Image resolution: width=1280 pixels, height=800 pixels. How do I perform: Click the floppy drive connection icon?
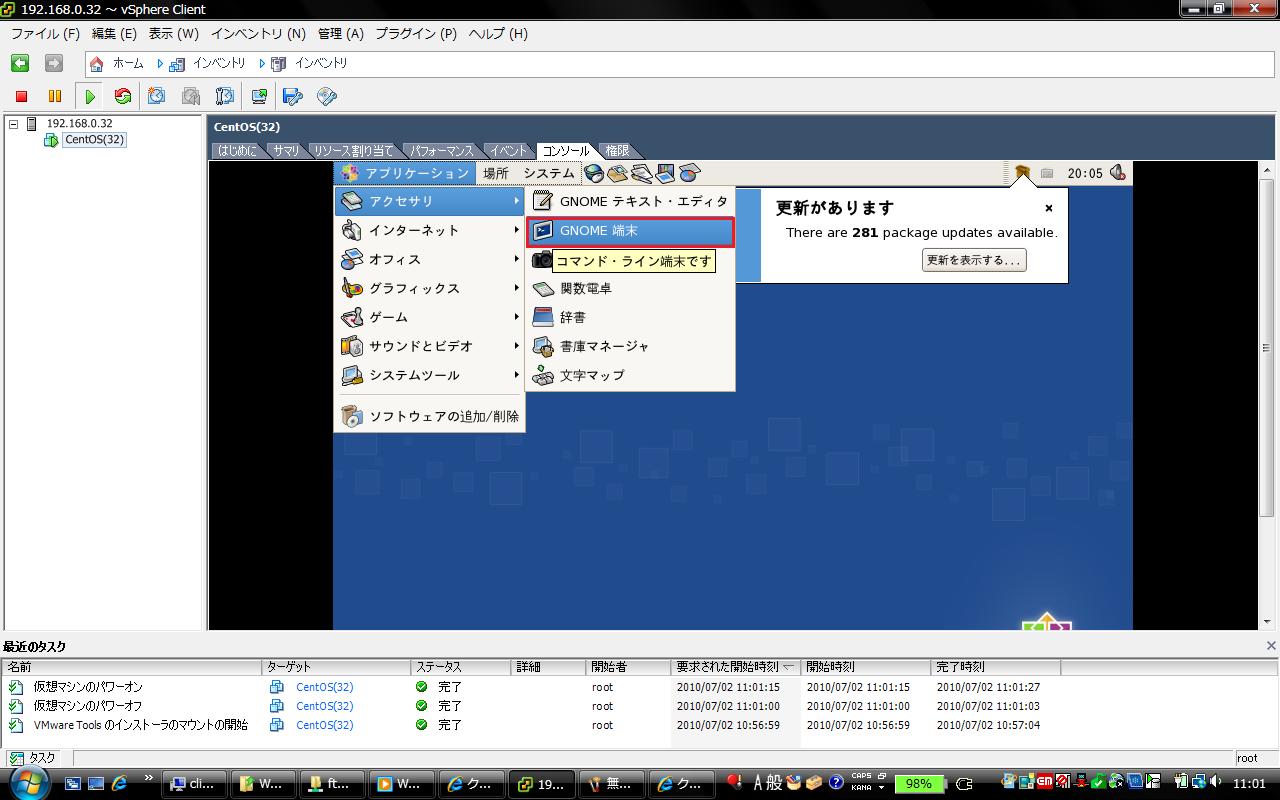click(293, 96)
